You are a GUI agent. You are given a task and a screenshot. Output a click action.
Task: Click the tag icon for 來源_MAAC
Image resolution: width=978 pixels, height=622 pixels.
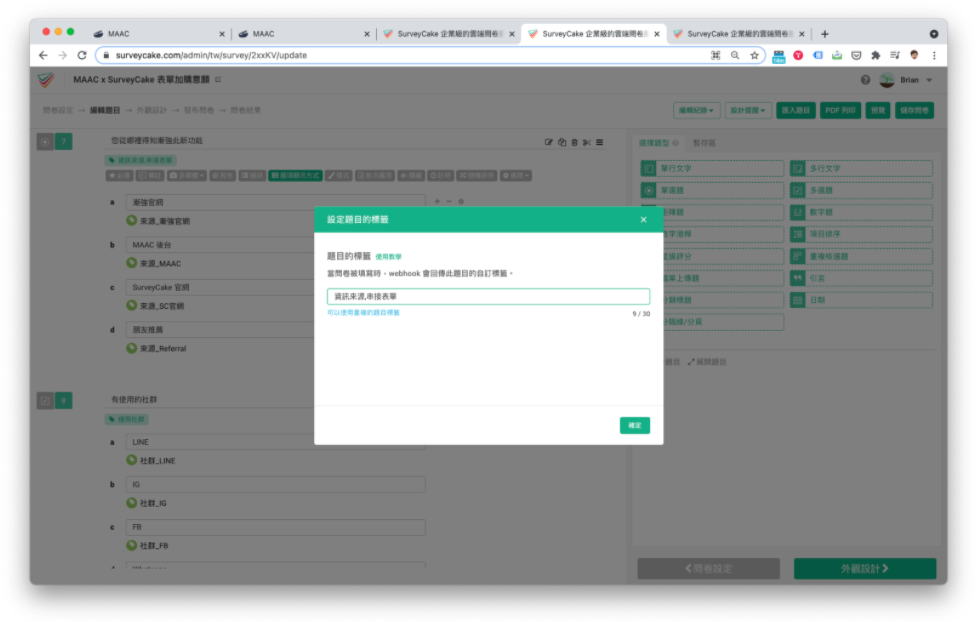pyautogui.click(x=132, y=263)
